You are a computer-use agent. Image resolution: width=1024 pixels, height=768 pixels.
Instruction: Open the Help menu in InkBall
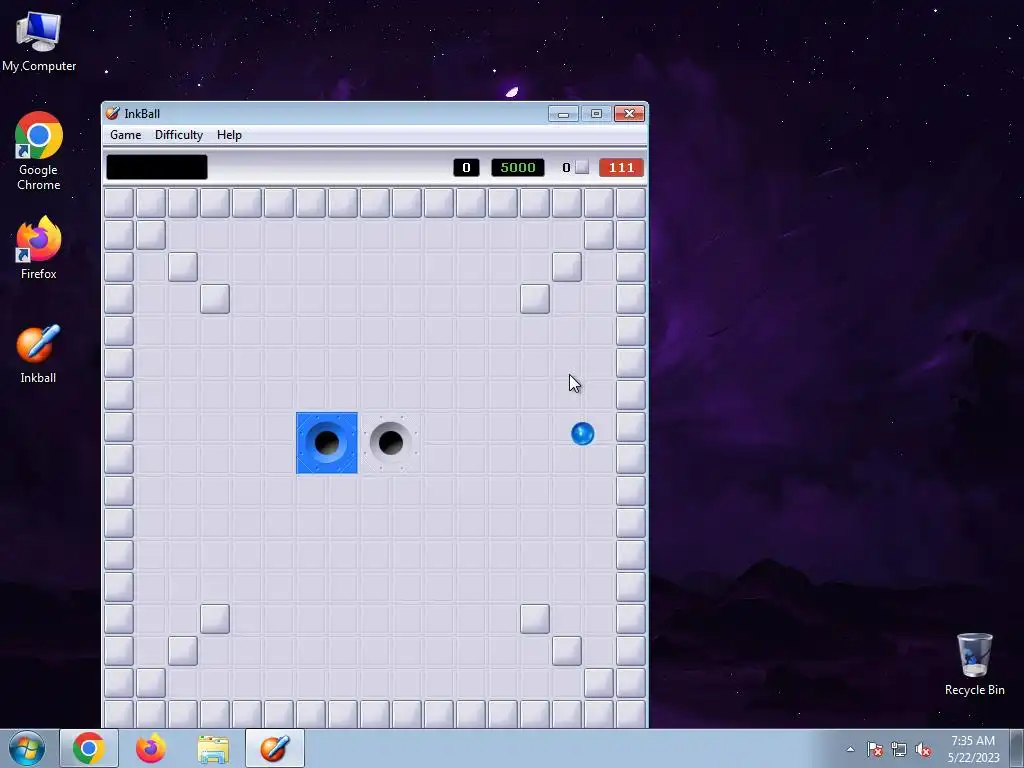click(229, 135)
